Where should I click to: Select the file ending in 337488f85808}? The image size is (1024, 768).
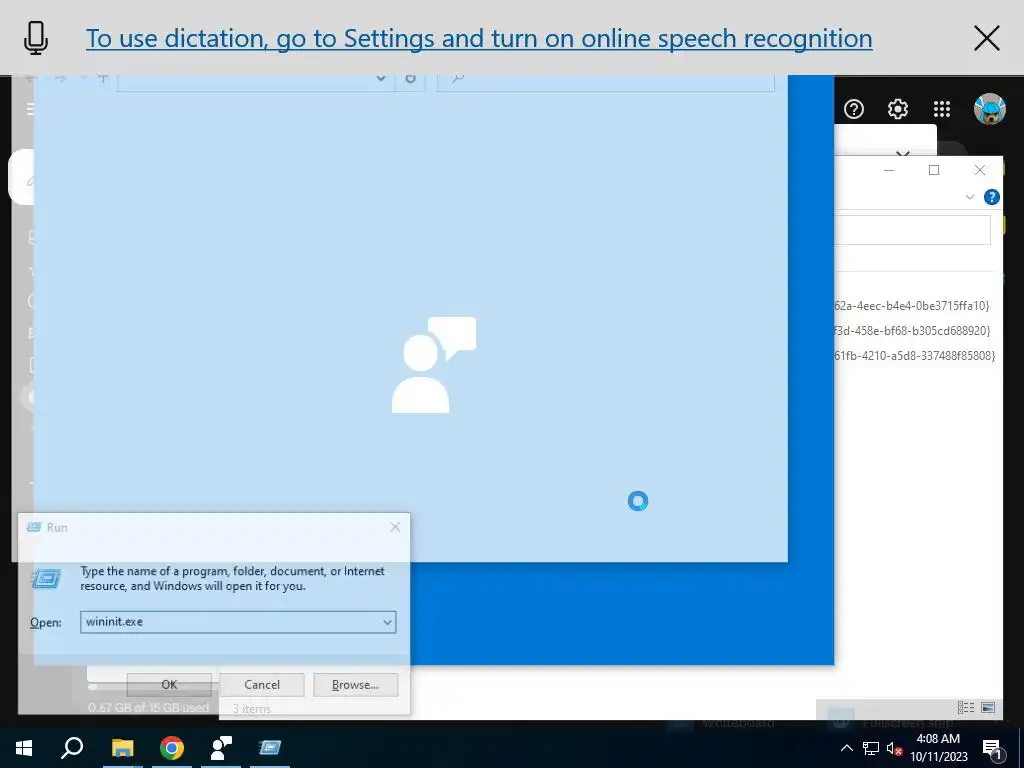tap(914, 356)
